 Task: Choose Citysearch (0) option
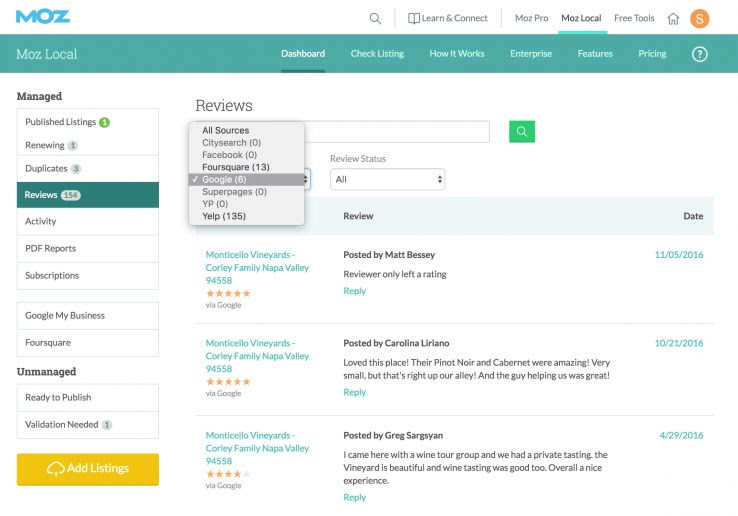[246, 143]
